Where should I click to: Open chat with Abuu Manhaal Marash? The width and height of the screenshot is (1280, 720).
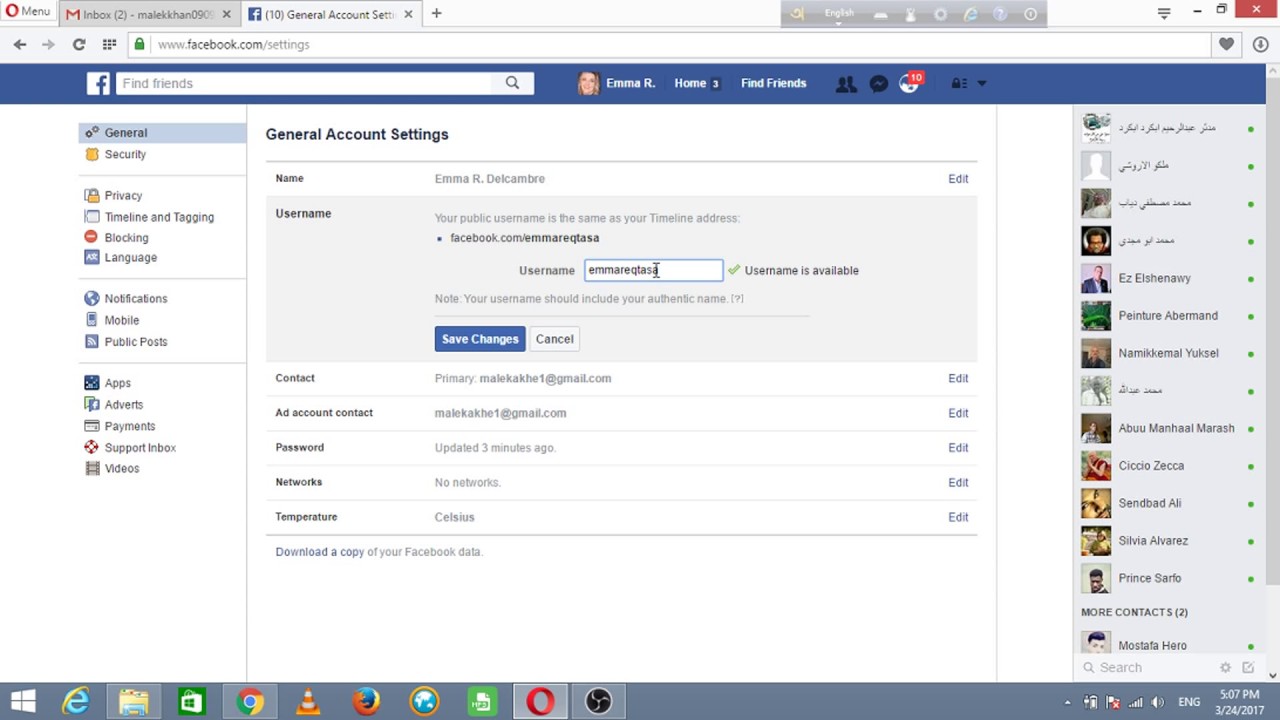pos(1168,428)
